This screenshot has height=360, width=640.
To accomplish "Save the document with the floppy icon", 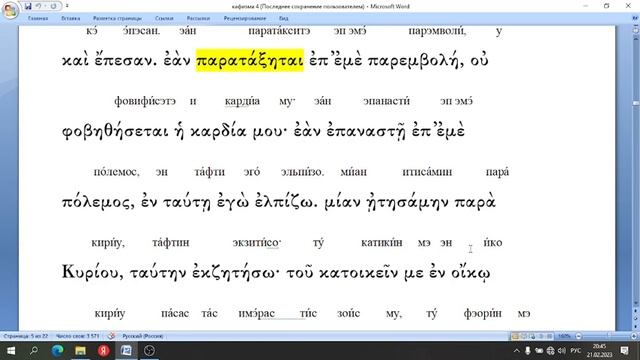I will point(28,6).
